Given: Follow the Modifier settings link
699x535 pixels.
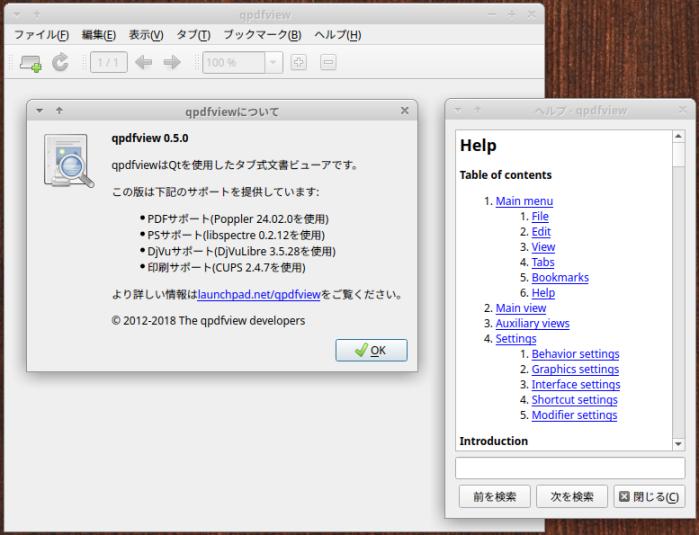Looking at the screenshot, I should [574, 415].
